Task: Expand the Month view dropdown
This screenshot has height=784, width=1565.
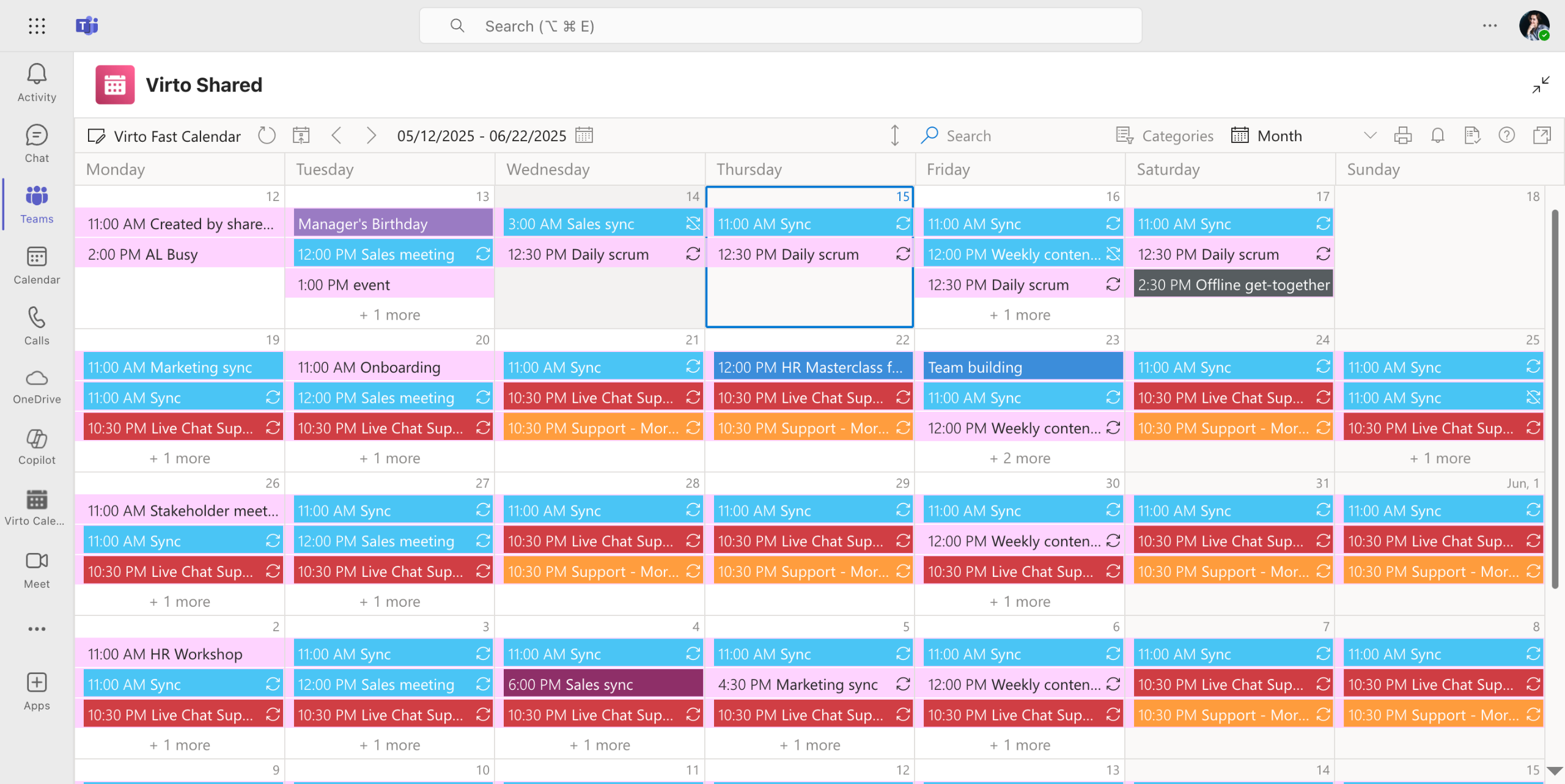Action: coord(1369,135)
